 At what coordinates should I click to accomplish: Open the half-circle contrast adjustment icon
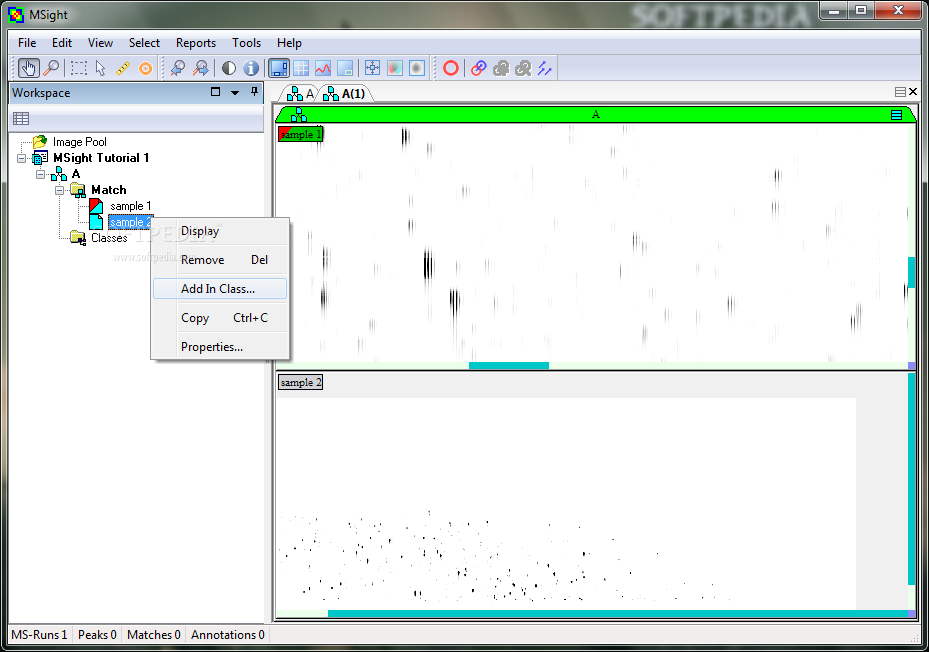229,68
